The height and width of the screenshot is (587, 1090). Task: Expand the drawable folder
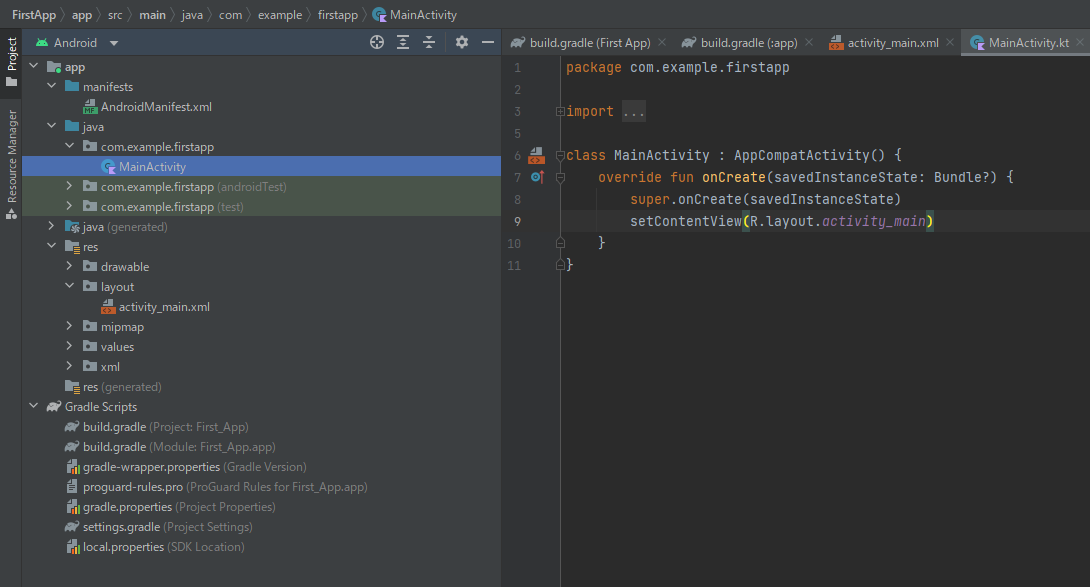pyautogui.click(x=69, y=267)
